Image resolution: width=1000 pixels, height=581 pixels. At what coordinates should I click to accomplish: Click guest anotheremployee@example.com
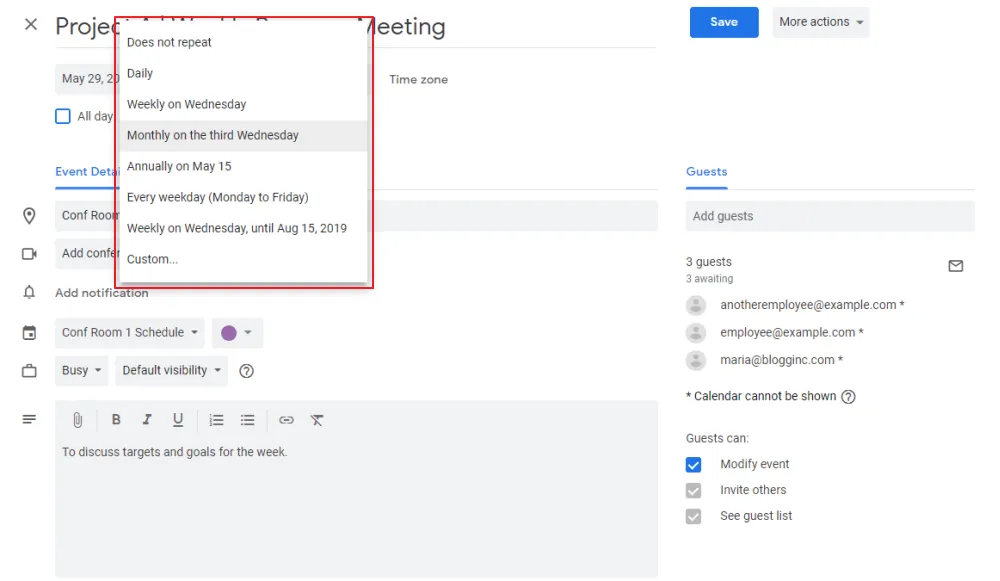tap(812, 305)
